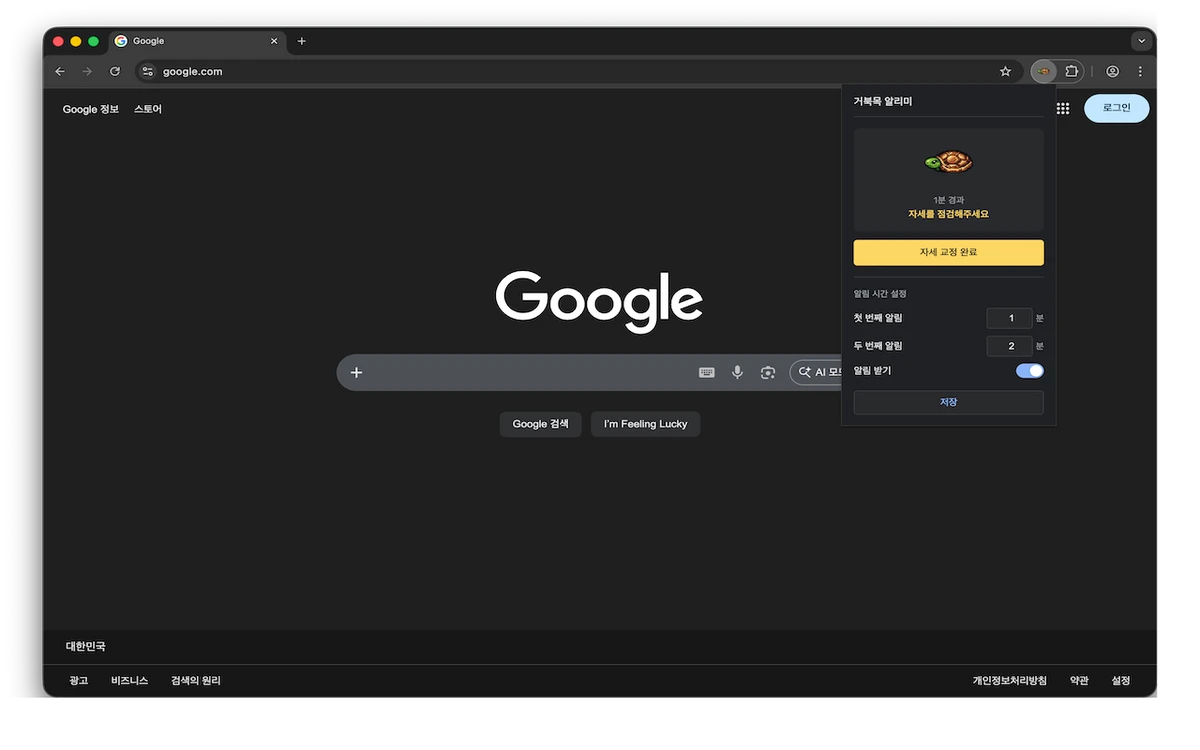Click the 자세를 점검해주세요 message
The height and width of the screenshot is (750, 1200).
click(948, 214)
